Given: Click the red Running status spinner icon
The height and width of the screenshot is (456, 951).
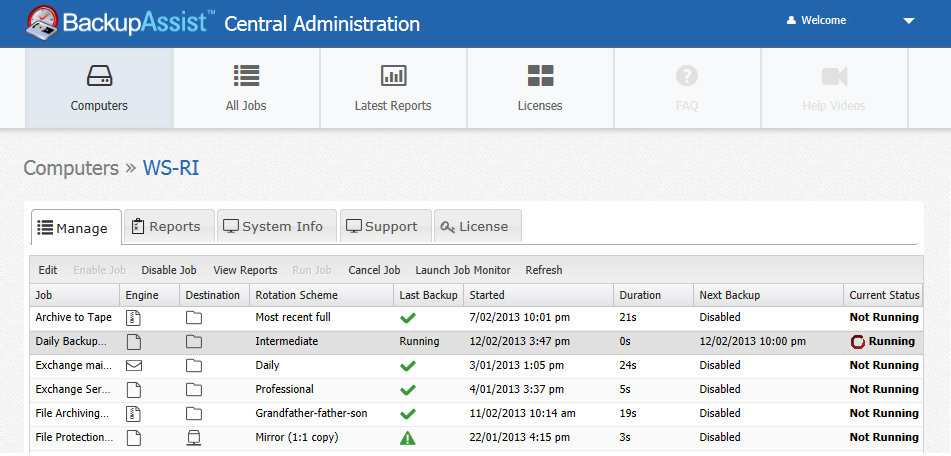Looking at the screenshot, I should [858, 342].
